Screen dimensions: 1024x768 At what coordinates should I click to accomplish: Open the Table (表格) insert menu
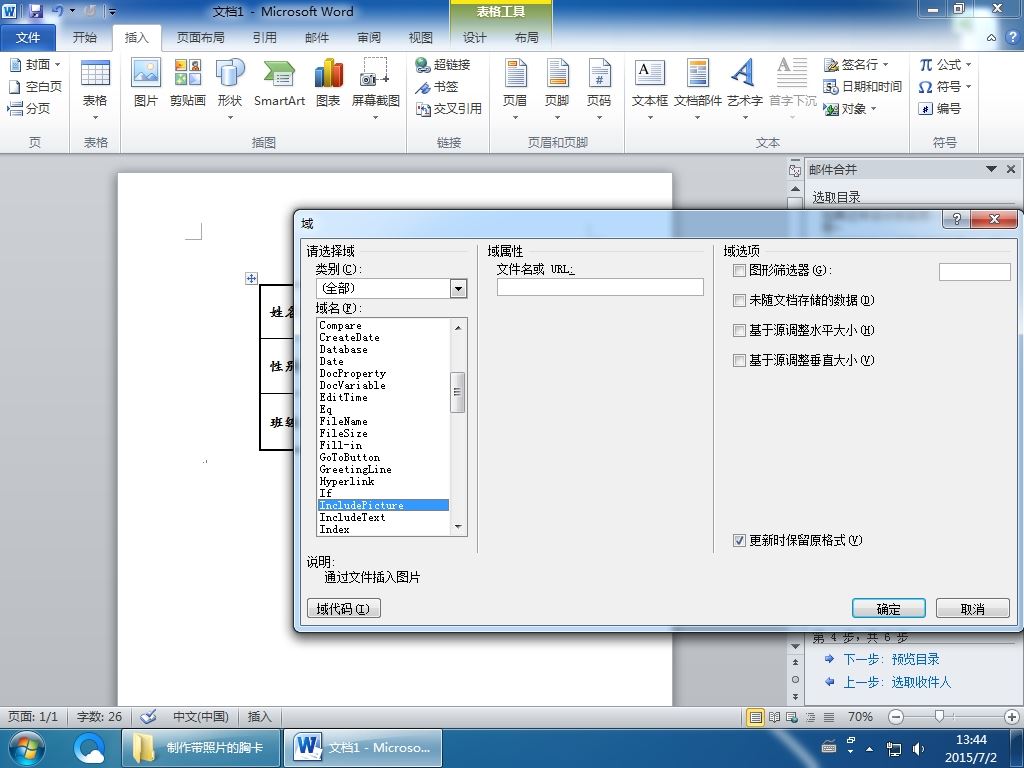[95, 88]
